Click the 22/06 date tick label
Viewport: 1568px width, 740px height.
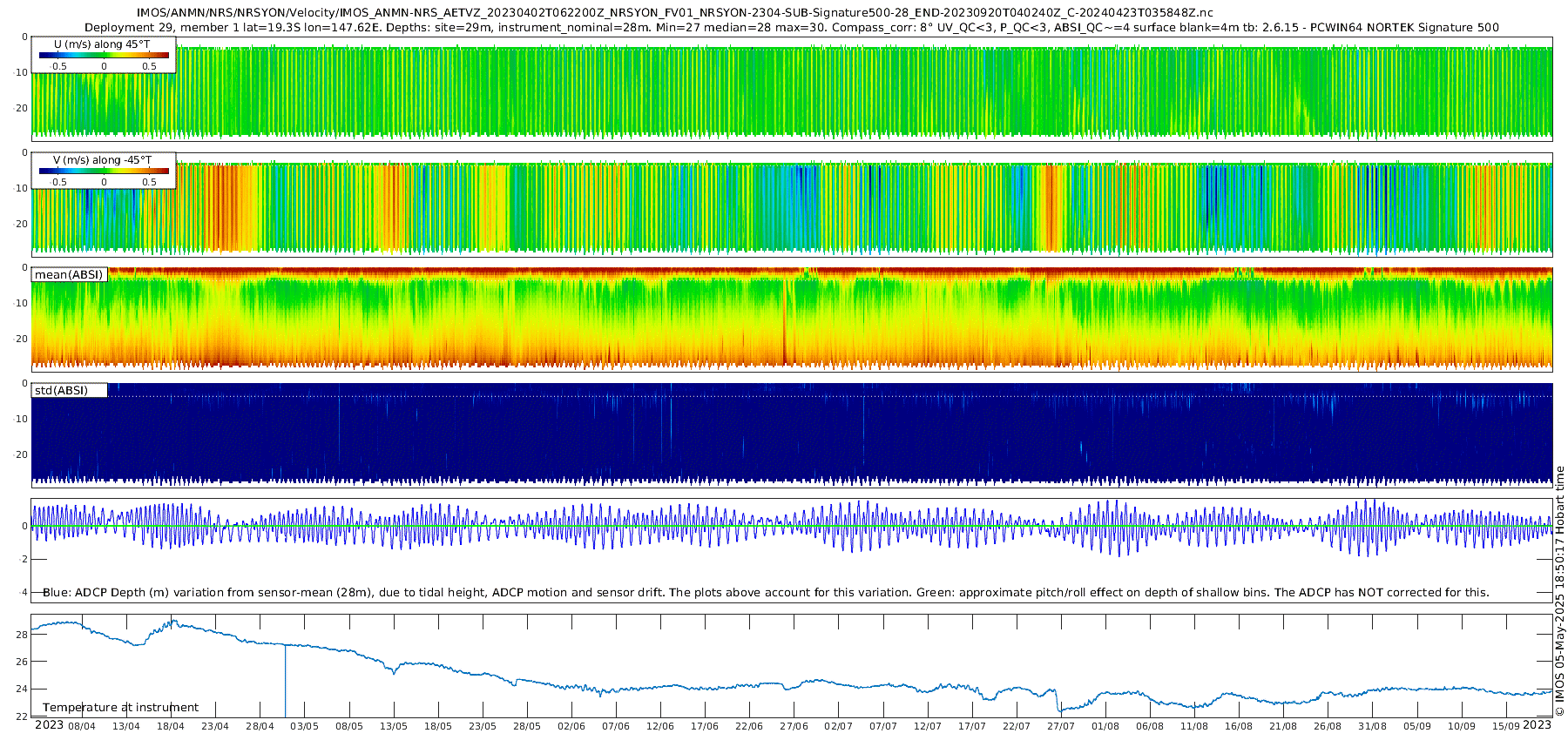[x=749, y=726]
